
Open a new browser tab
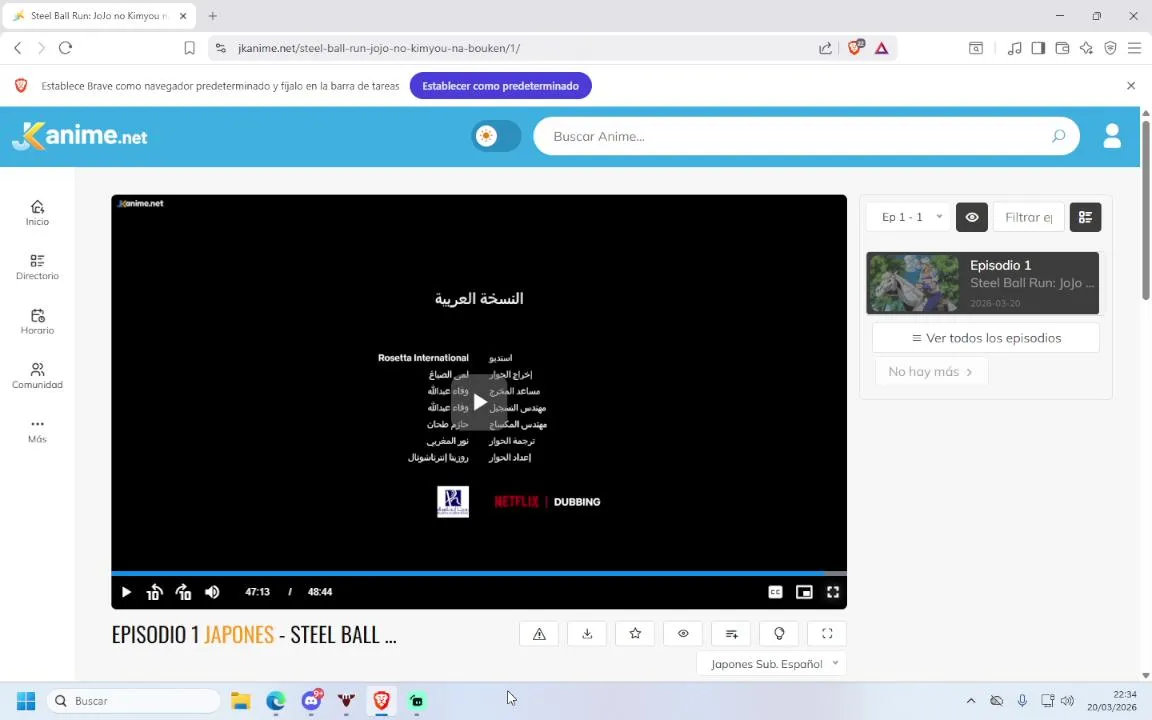tap(212, 15)
